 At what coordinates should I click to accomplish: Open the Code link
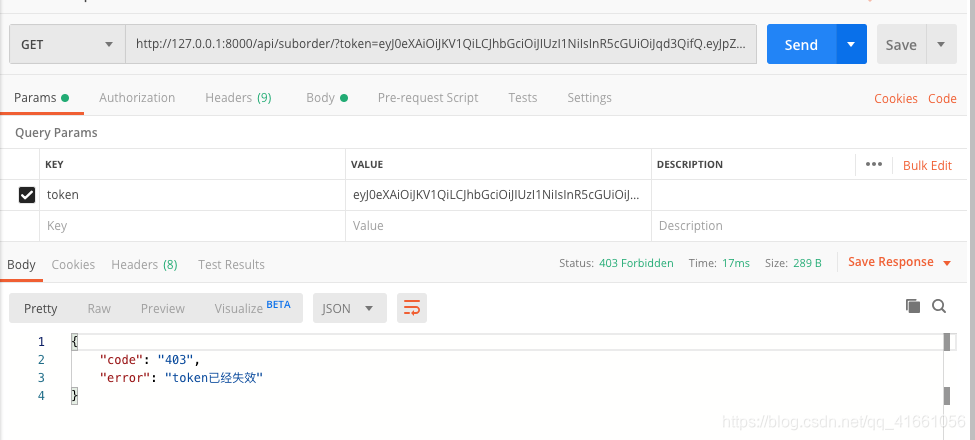942,99
